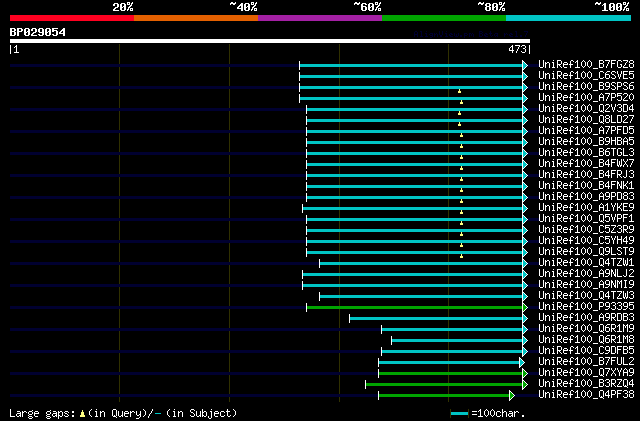Open hit UniRef100_B7FGZ8
The image size is (640, 421).
[586, 65]
